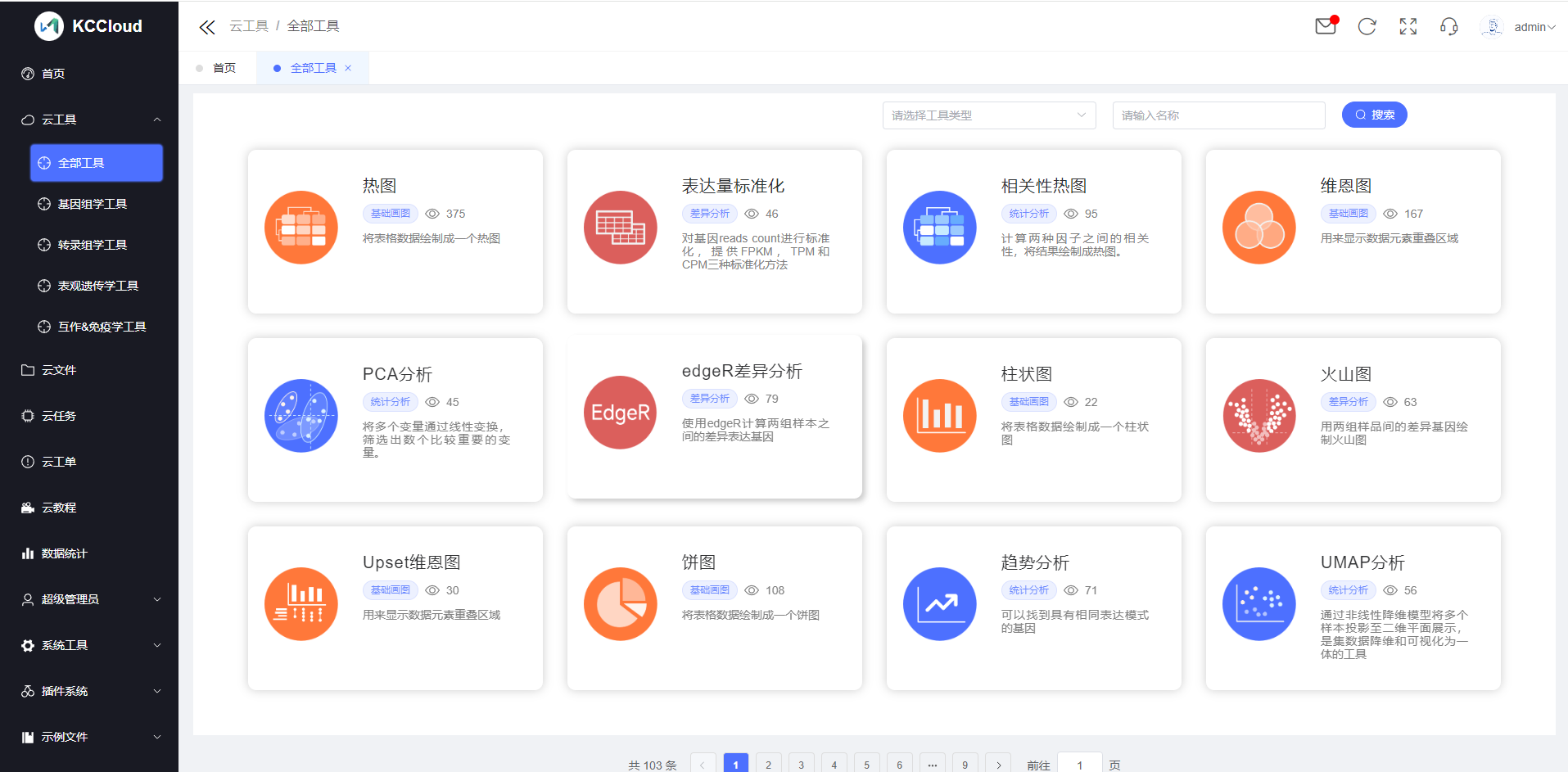Toggle fullscreen mode icon
The width and height of the screenshot is (1568, 772).
coord(1408,26)
